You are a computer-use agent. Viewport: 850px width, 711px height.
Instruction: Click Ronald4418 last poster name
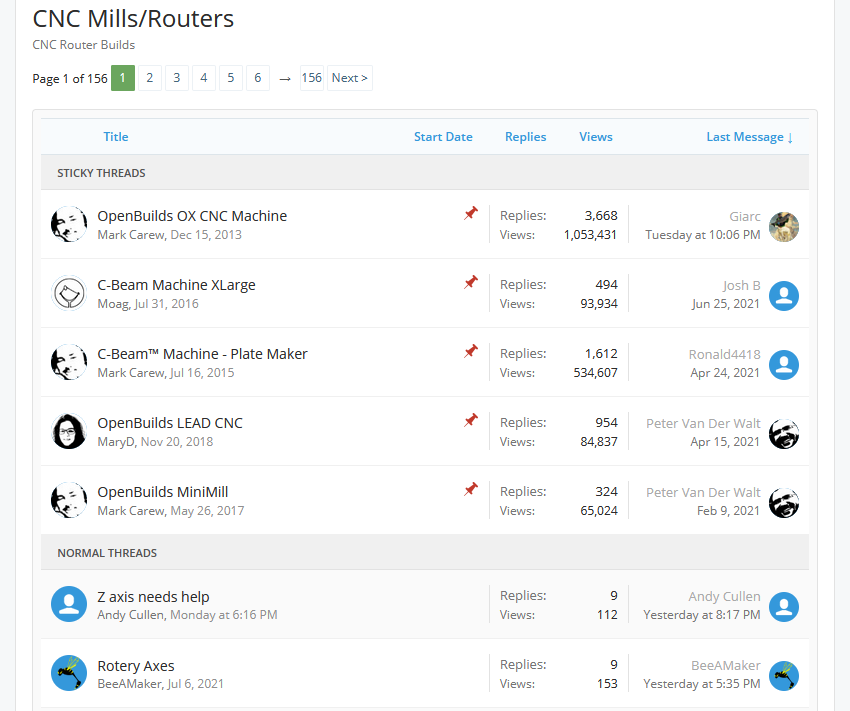tap(724, 354)
